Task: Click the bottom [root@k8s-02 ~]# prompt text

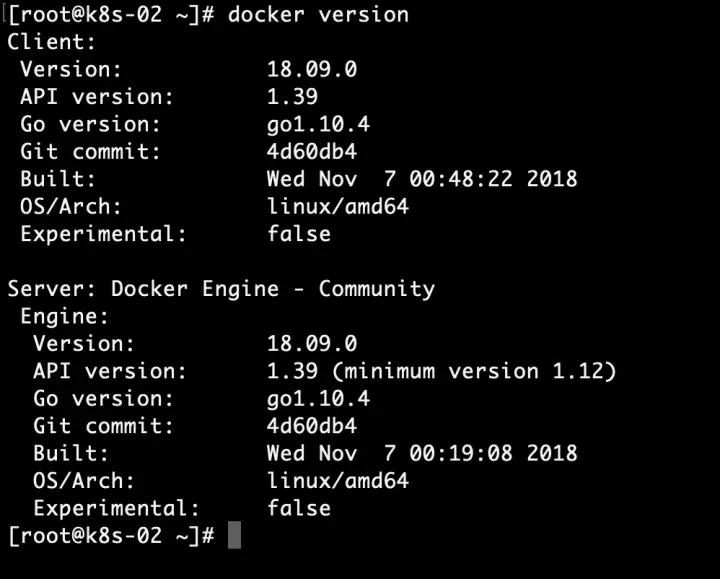Action: [x=110, y=535]
